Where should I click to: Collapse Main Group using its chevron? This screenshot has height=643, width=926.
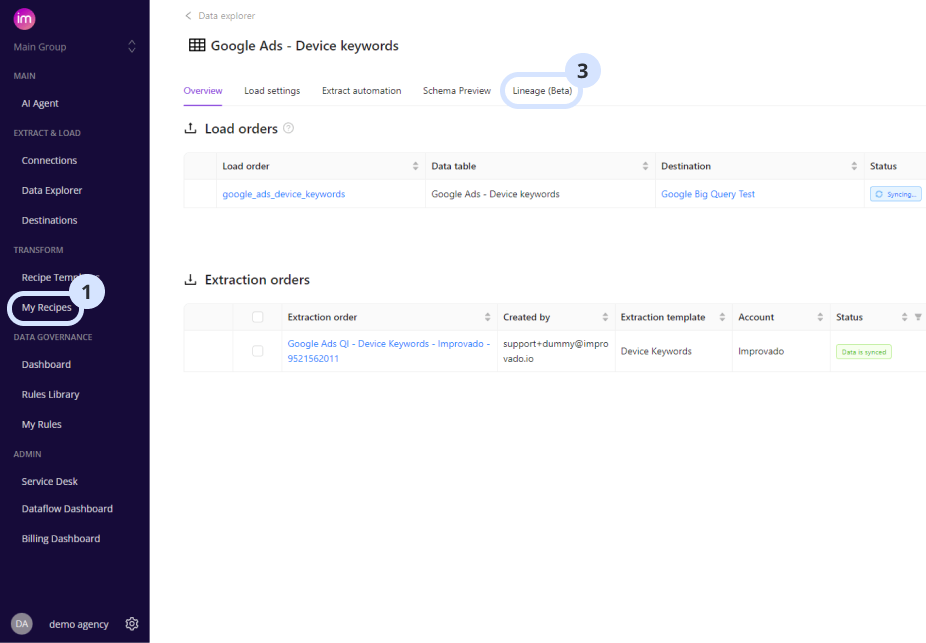tap(130, 46)
